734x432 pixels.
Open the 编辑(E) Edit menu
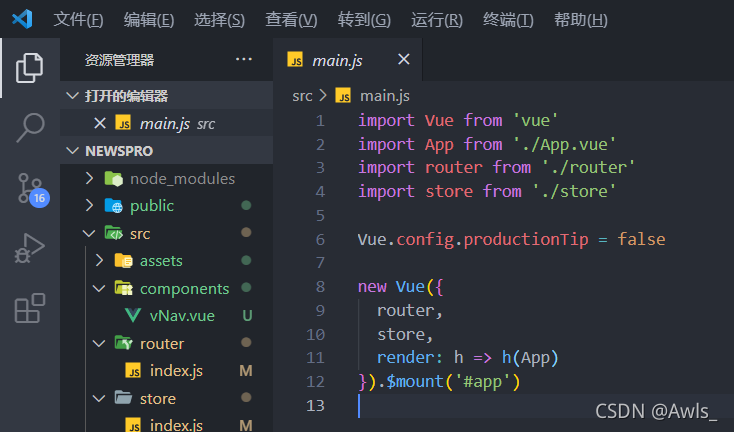point(149,20)
